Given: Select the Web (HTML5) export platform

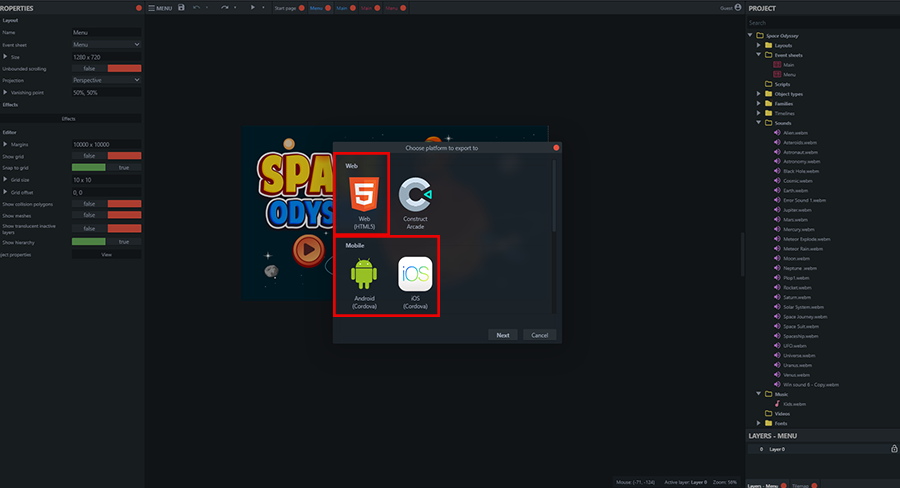Looking at the screenshot, I should tap(364, 202).
